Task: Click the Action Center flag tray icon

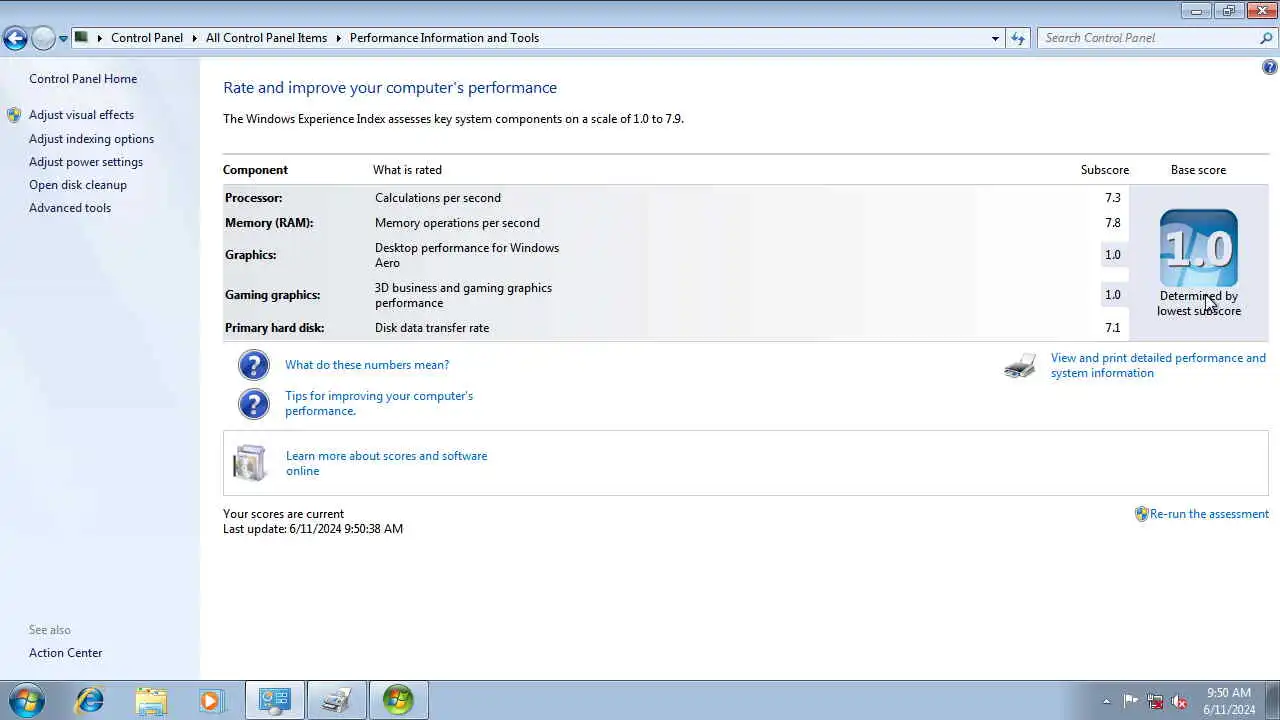Action: 1131,701
